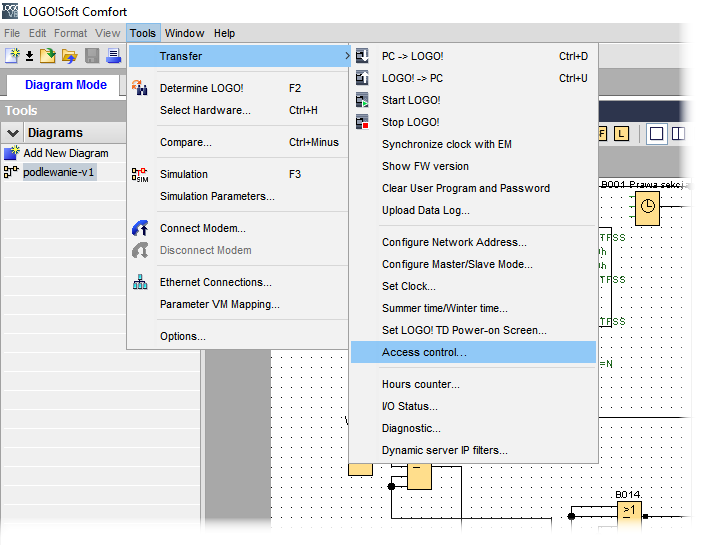Screen dimensions: 719x545
Task: Click the Save floppy disk toolbar icon
Action: [x=92, y=56]
